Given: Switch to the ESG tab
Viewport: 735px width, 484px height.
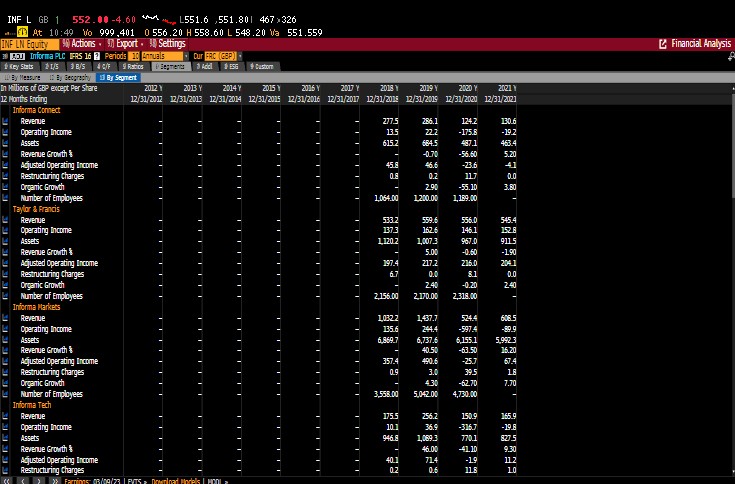Looking at the screenshot, I should click(231, 67).
